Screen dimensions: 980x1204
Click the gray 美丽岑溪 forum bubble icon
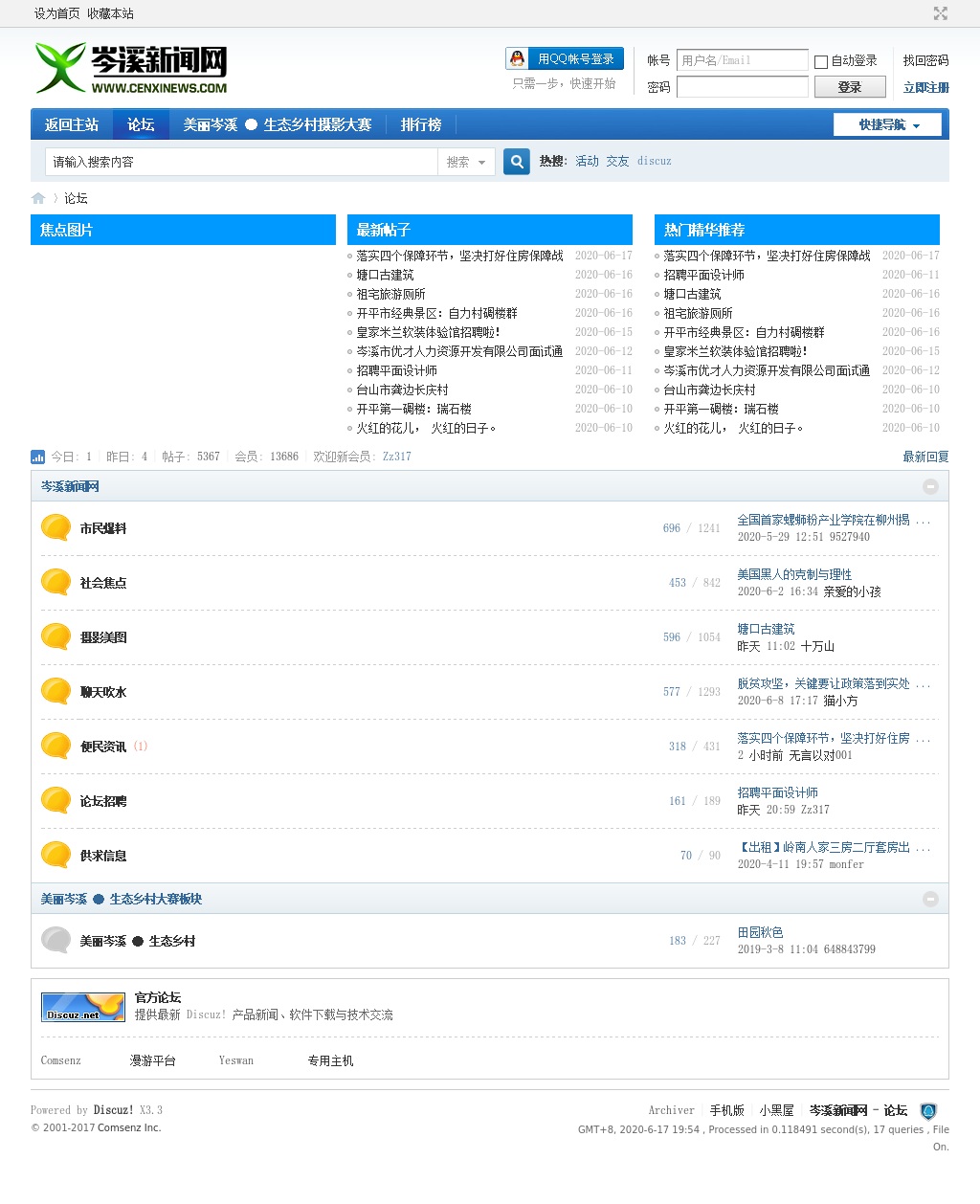[x=56, y=940]
